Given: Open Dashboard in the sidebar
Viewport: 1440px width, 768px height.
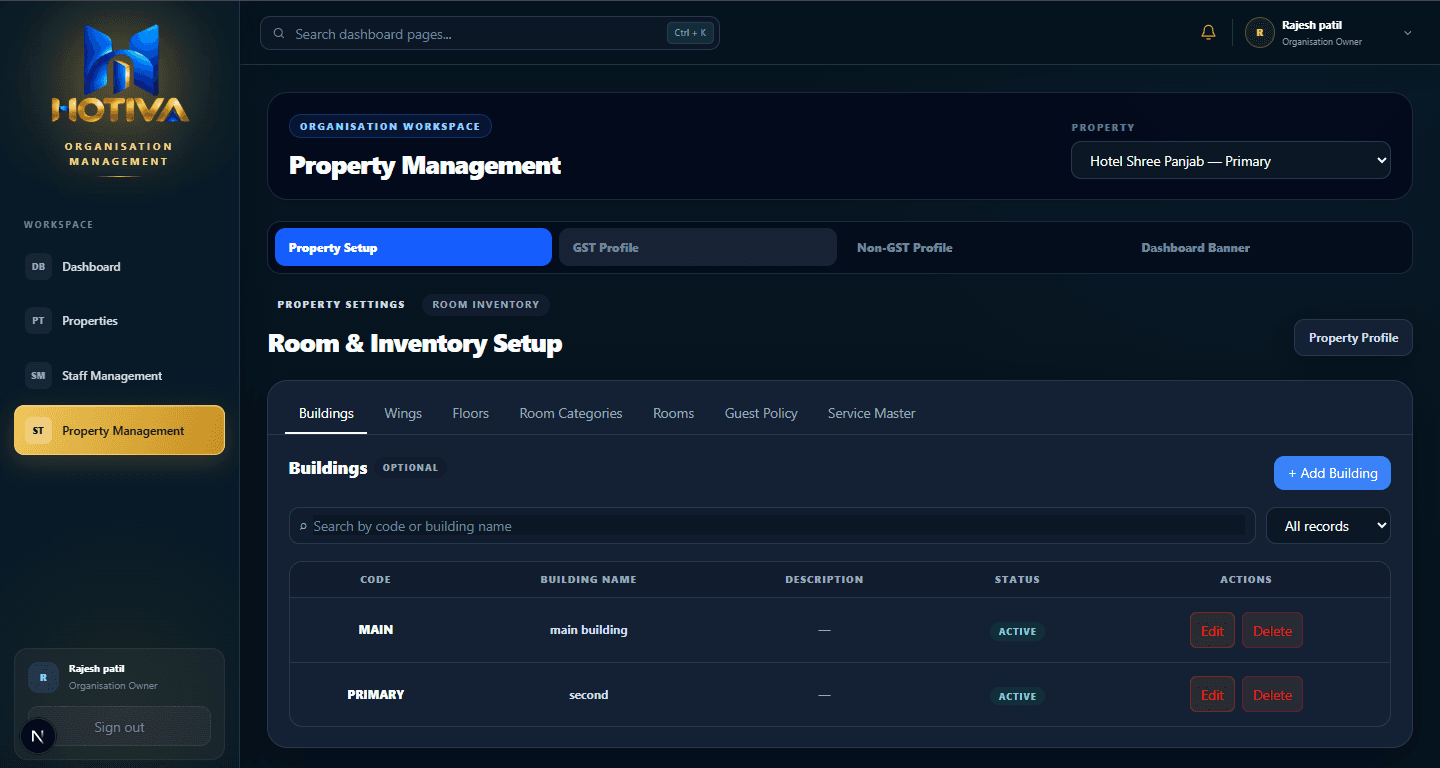Looking at the screenshot, I should 120,267.
